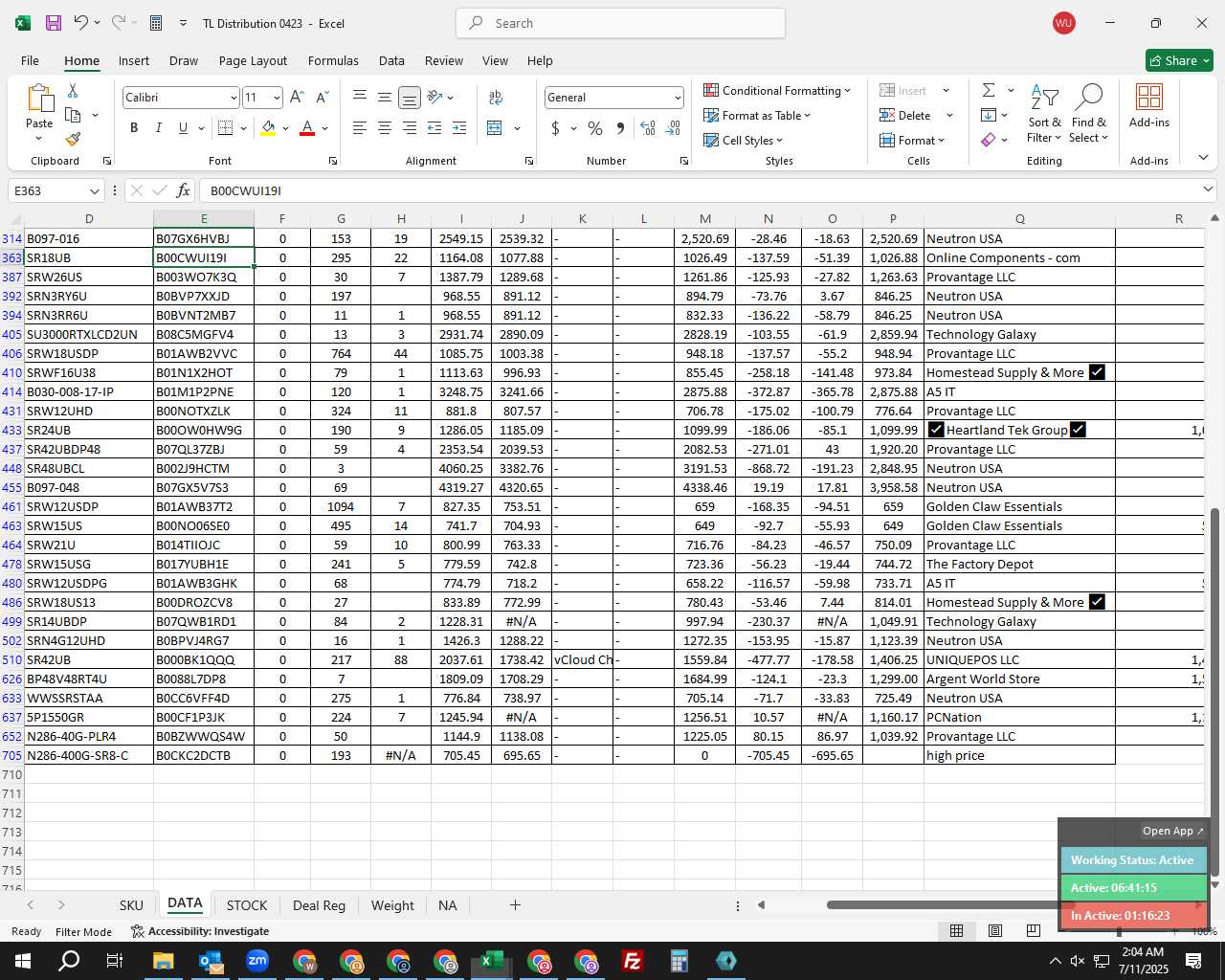The width and height of the screenshot is (1225, 980).
Task: Increase decimal places
Action: [648, 127]
